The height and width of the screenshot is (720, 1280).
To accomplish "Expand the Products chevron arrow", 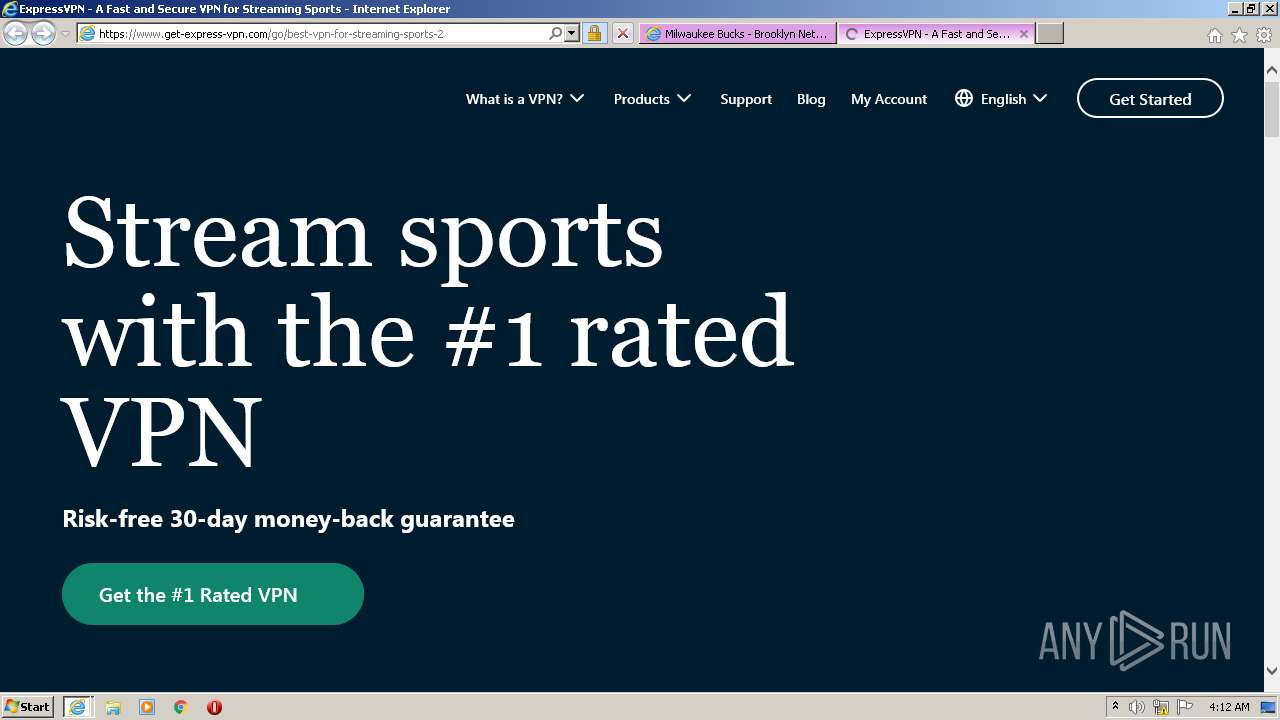I will click(684, 99).
